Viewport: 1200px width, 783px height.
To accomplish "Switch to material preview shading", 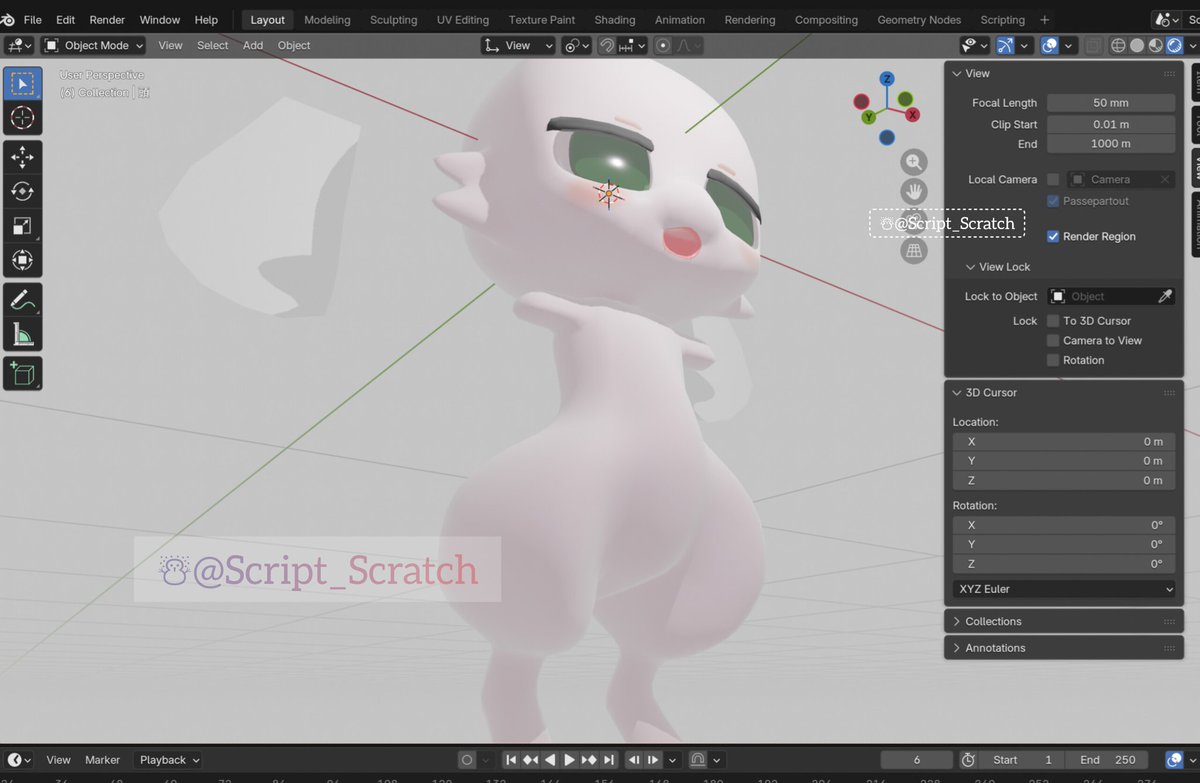I will 1155,45.
